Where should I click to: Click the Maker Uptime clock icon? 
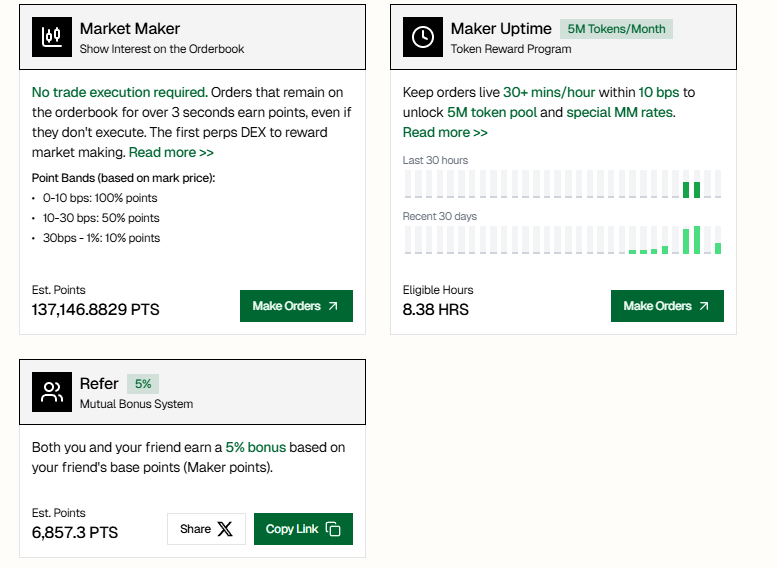[x=423, y=37]
